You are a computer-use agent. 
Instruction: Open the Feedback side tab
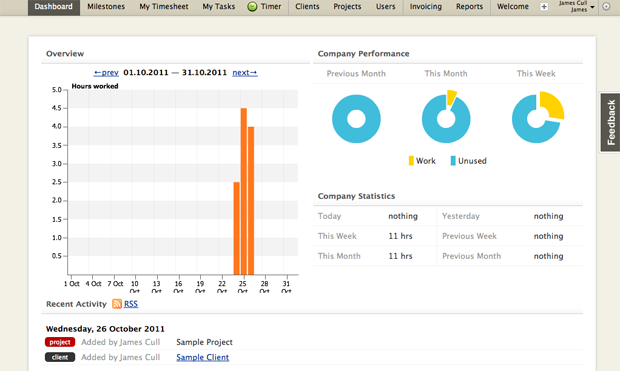pos(610,122)
